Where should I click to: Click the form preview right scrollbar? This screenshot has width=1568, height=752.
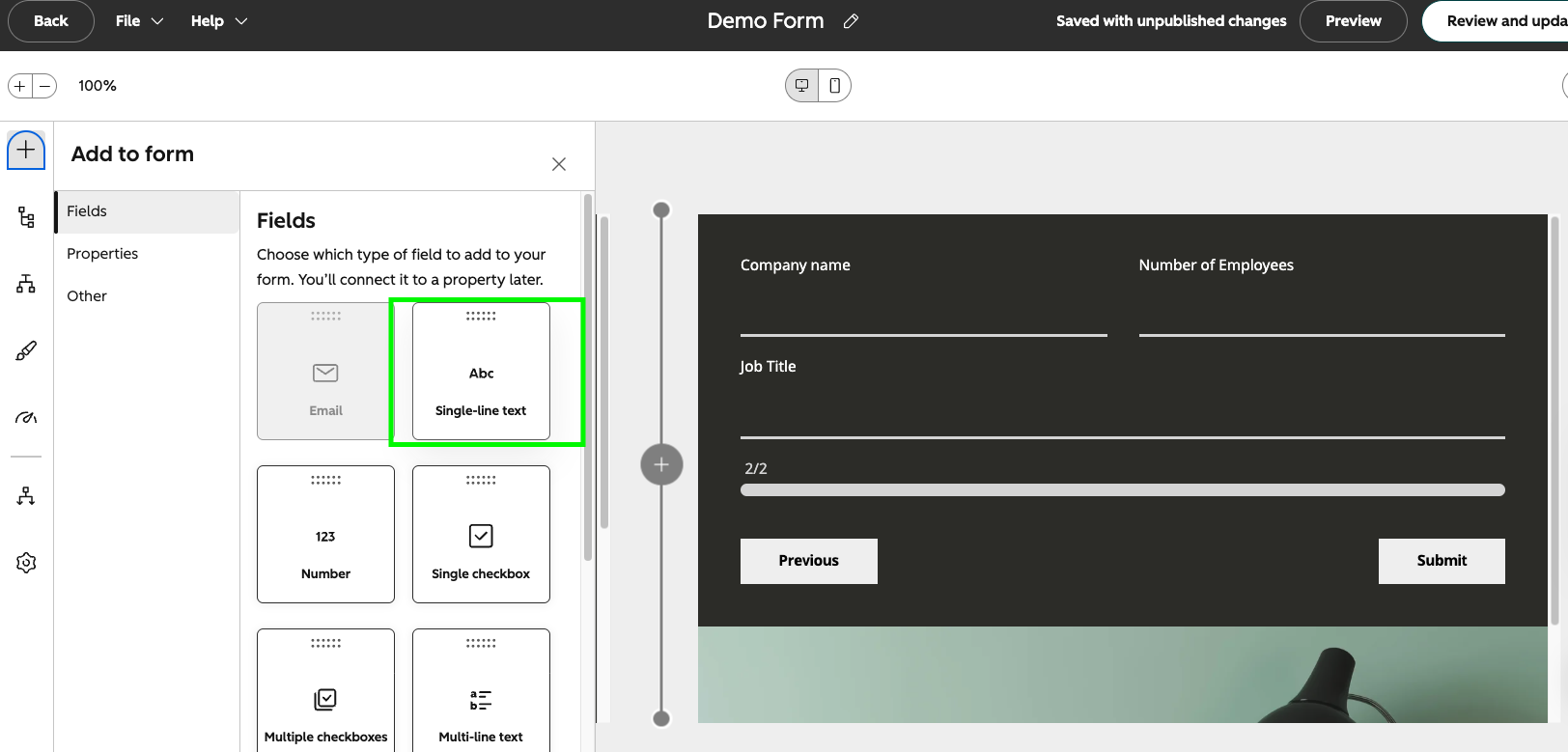tap(1554, 420)
